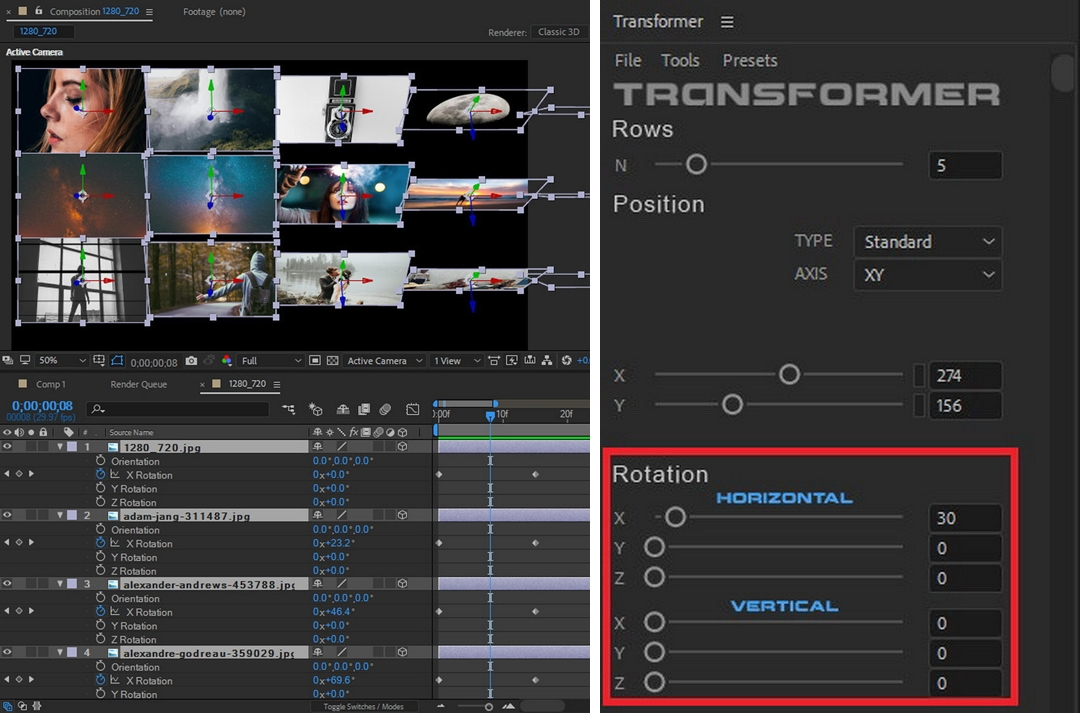
Task: Toggle shy switch for alexander-andrews-453788 layer
Action: (318, 583)
